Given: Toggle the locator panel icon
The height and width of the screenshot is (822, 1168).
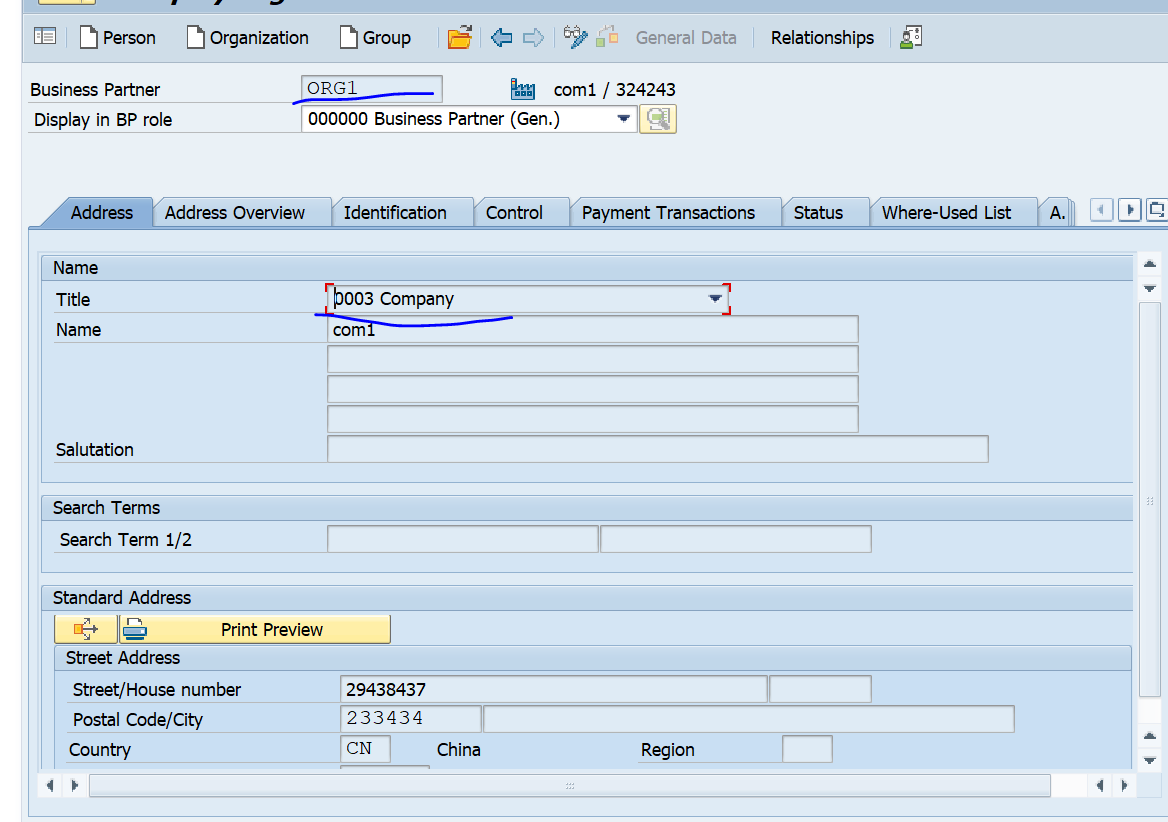Looking at the screenshot, I should point(45,36).
